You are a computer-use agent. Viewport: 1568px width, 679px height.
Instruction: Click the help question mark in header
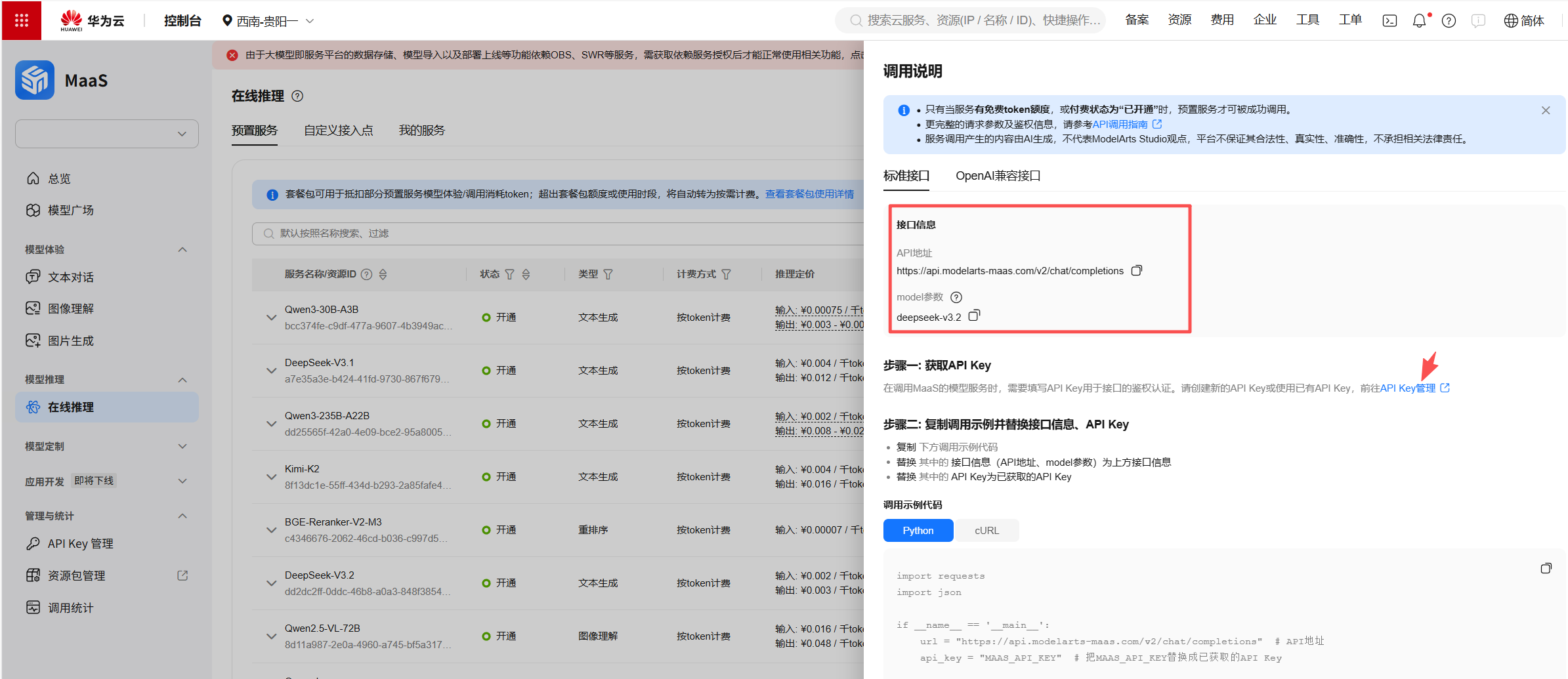click(x=1449, y=21)
